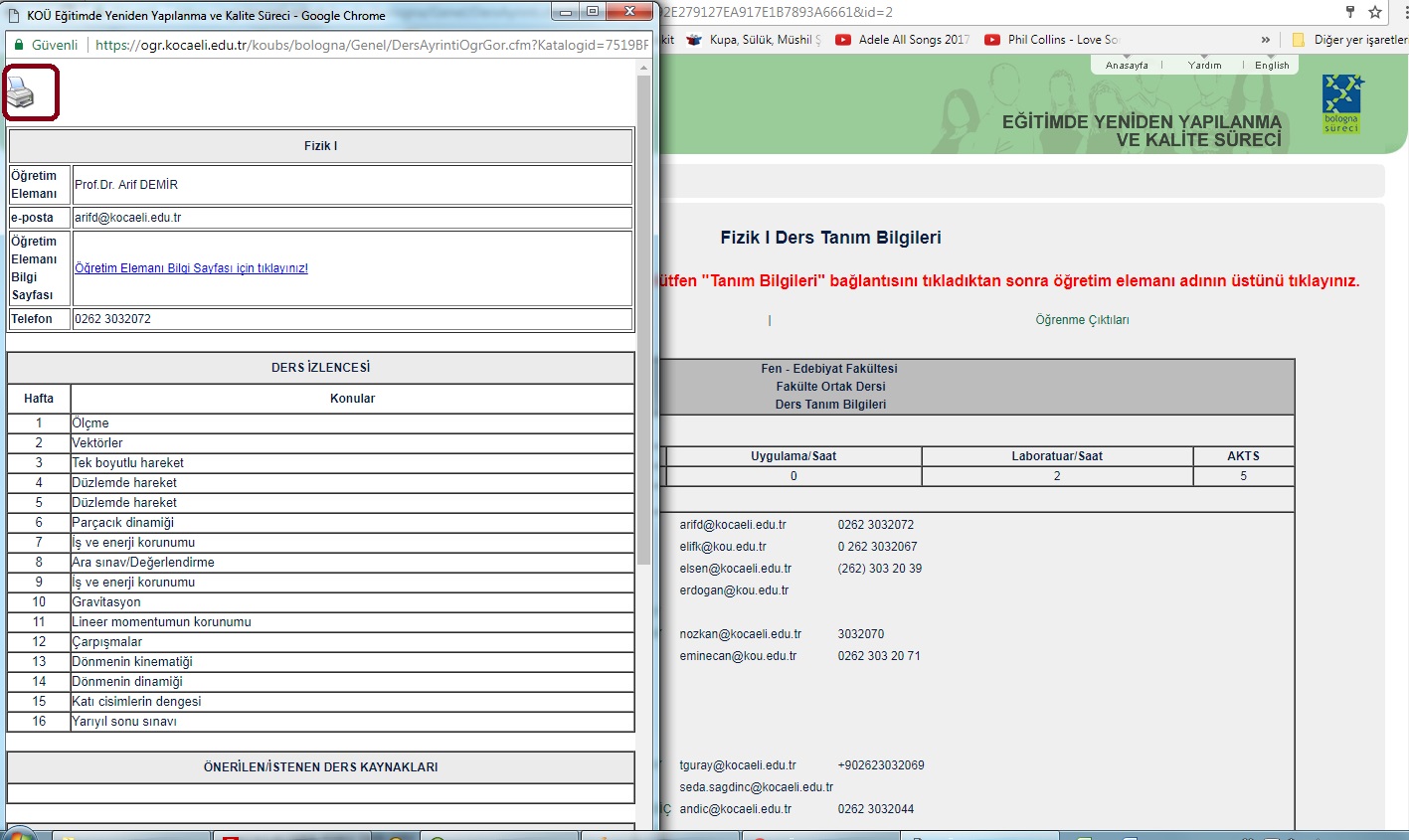
Task: Open the Windows Start menu
Action: [20, 833]
